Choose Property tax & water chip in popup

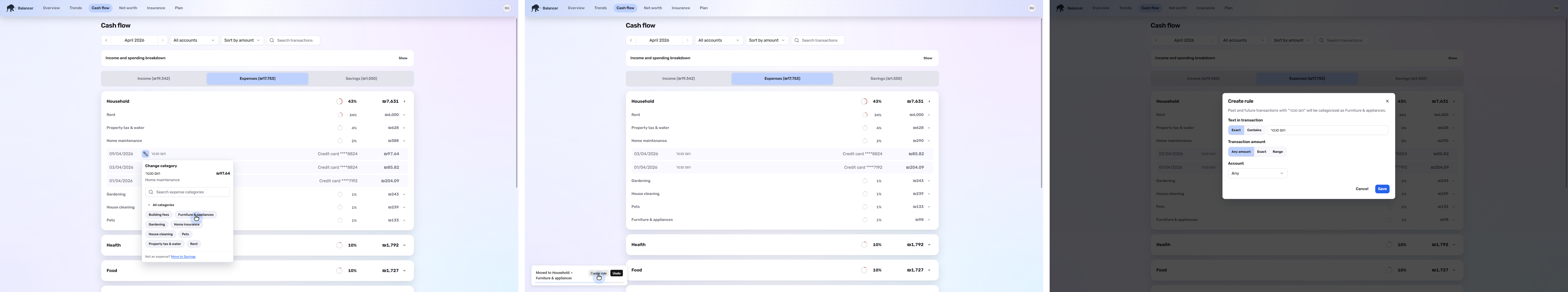pos(165,244)
